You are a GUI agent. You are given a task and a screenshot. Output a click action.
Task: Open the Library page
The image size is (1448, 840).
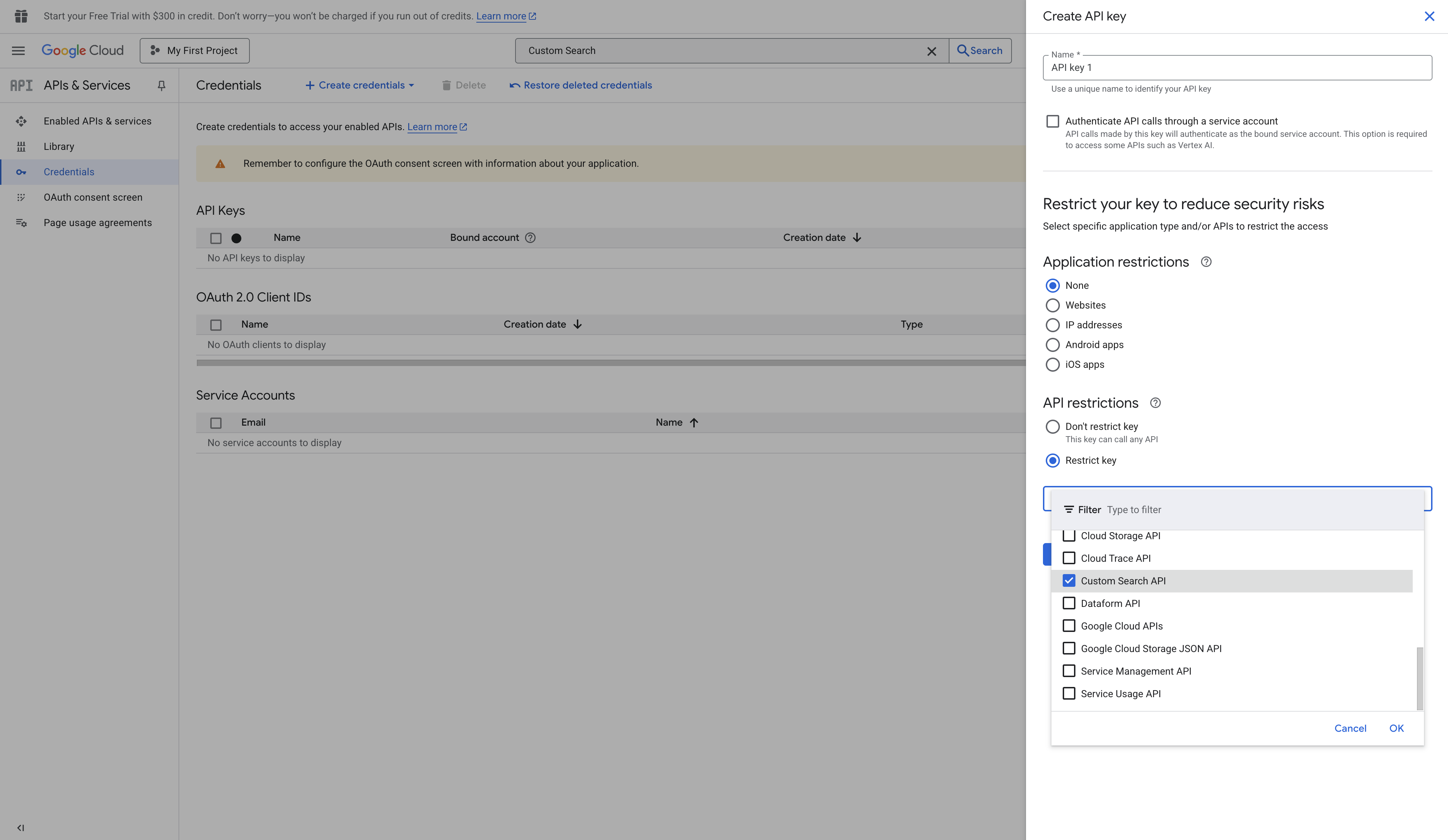click(x=59, y=146)
